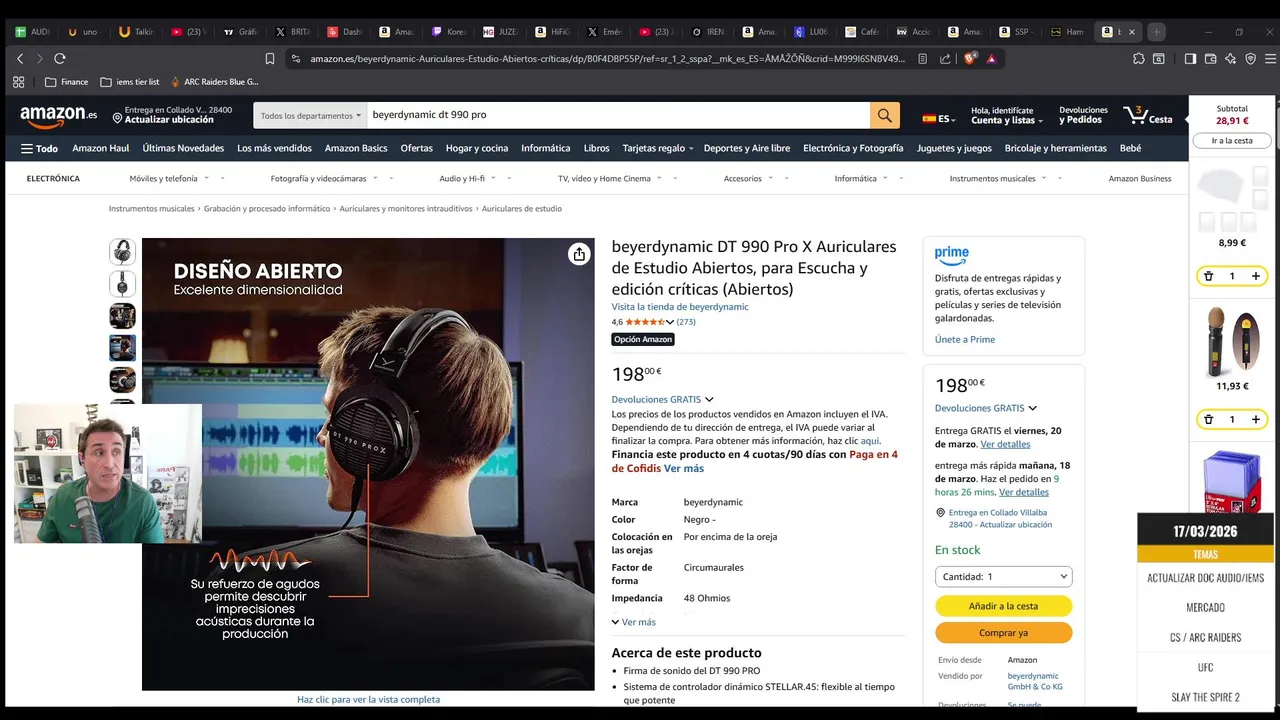Expand Todos los departamentos dropdown
This screenshot has height=720, width=1280.
311,115
